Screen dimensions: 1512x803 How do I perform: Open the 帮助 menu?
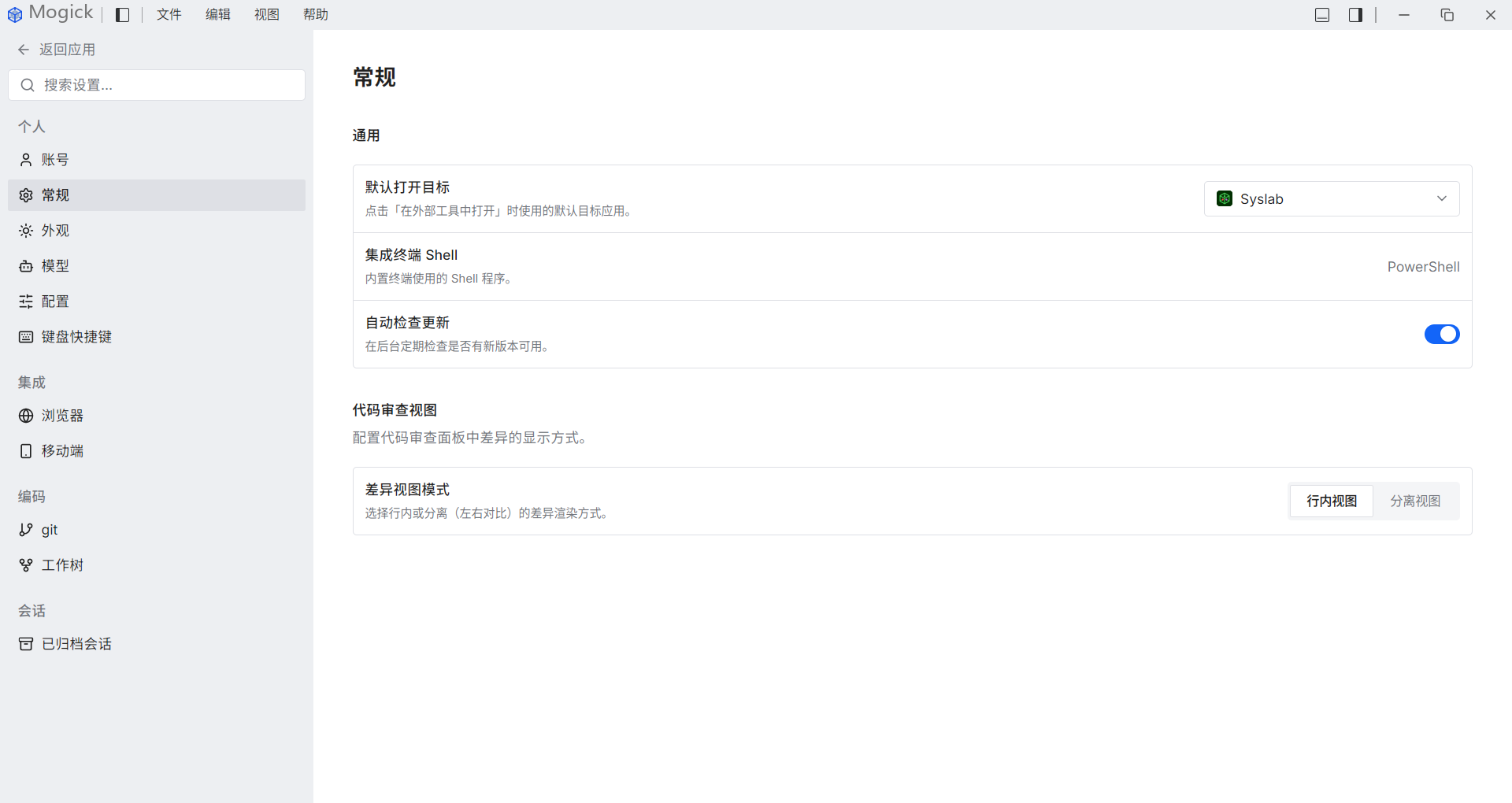coord(316,15)
